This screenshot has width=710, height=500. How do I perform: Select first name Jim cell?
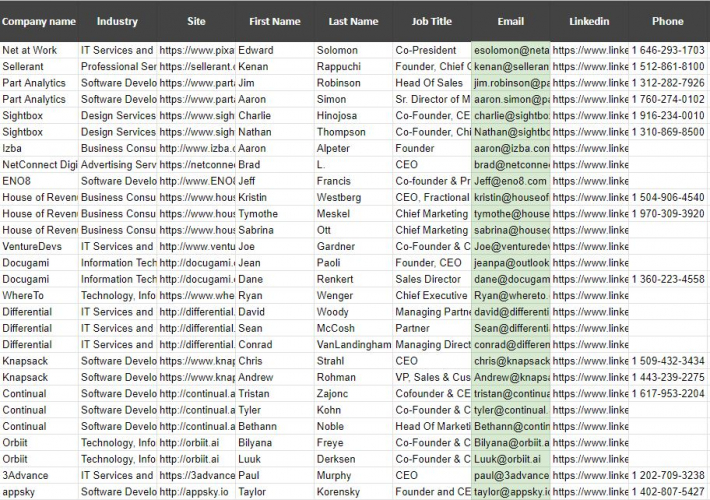275,83
